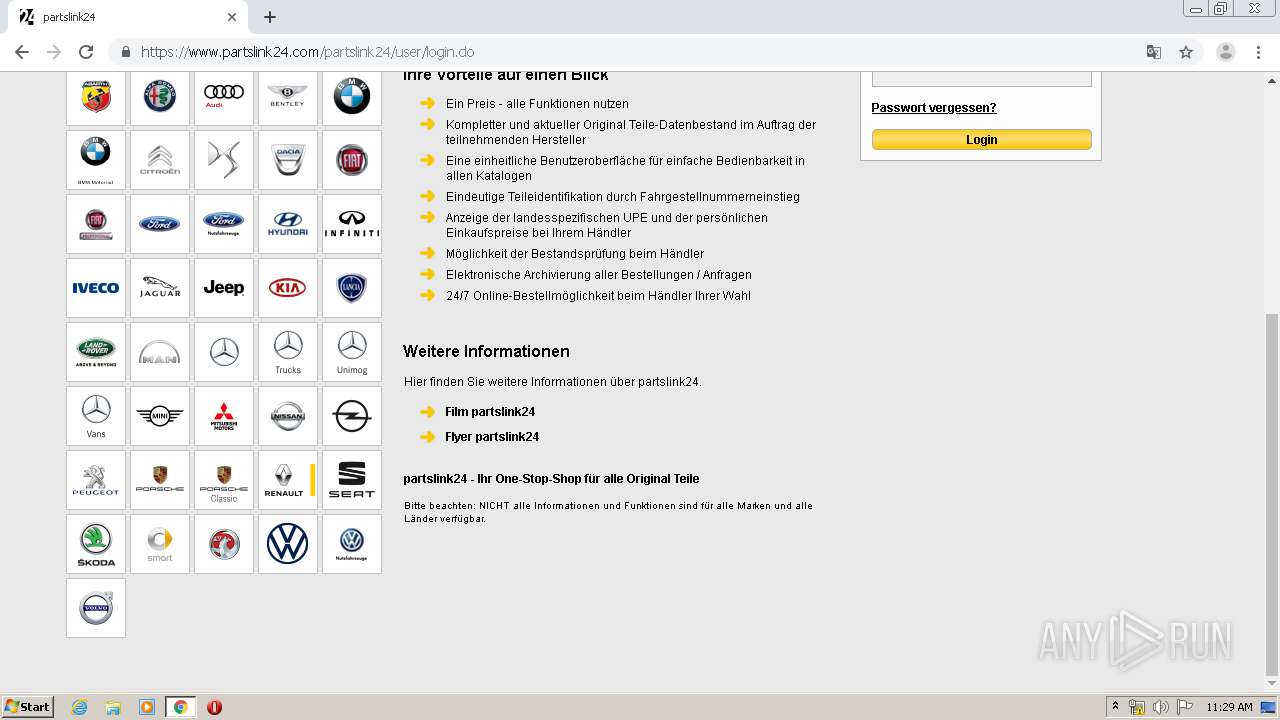This screenshot has width=1280, height=720.
Task: Open the Windows Start menu
Action: pyautogui.click(x=27, y=707)
